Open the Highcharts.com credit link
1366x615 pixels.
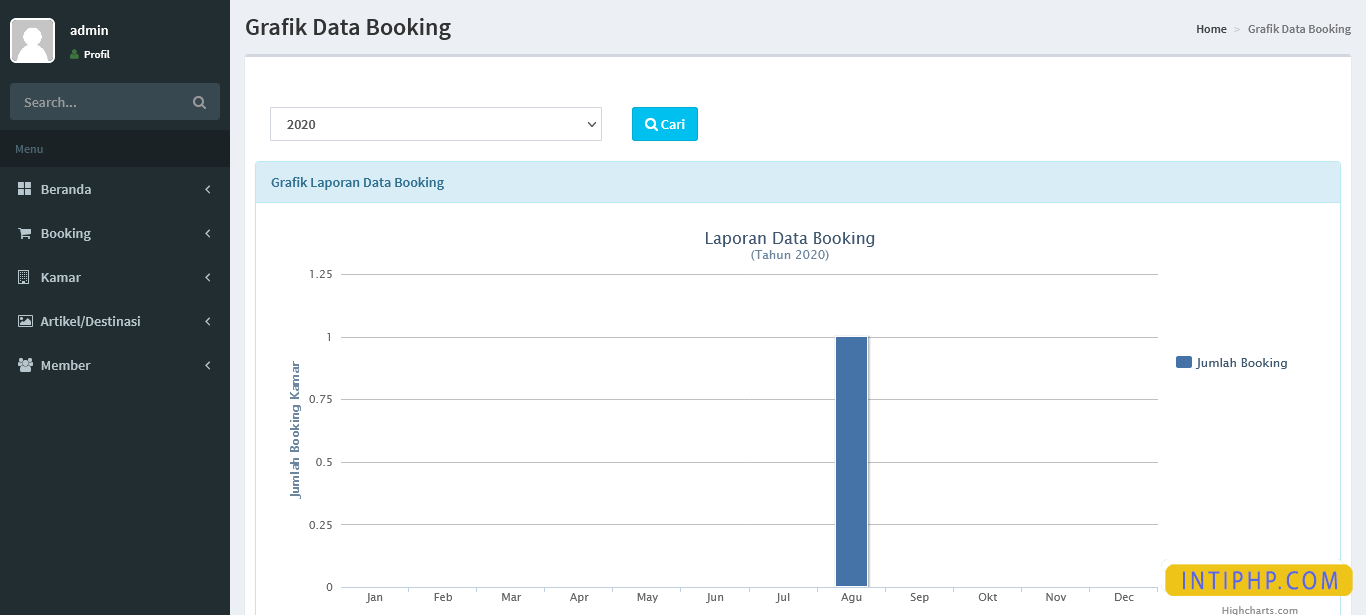click(x=1259, y=609)
